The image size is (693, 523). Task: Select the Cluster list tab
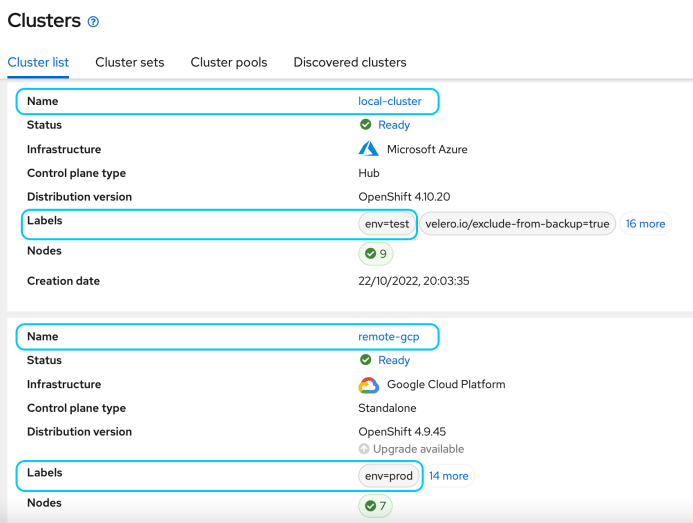tap(38, 62)
